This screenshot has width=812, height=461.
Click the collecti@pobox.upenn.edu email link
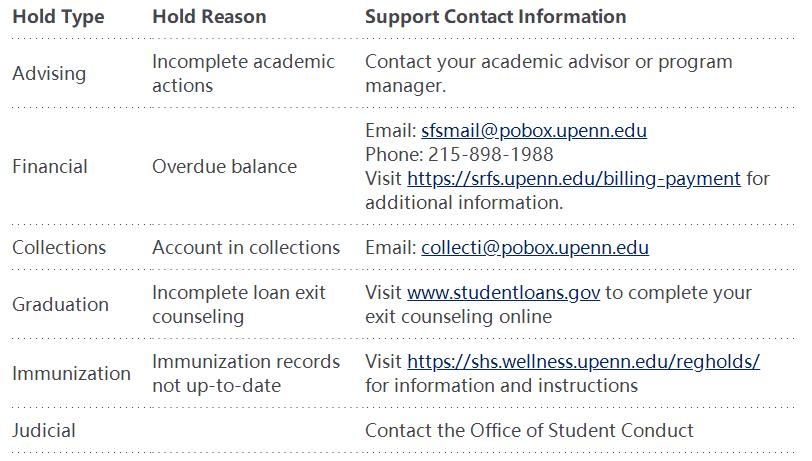[534, 248]
